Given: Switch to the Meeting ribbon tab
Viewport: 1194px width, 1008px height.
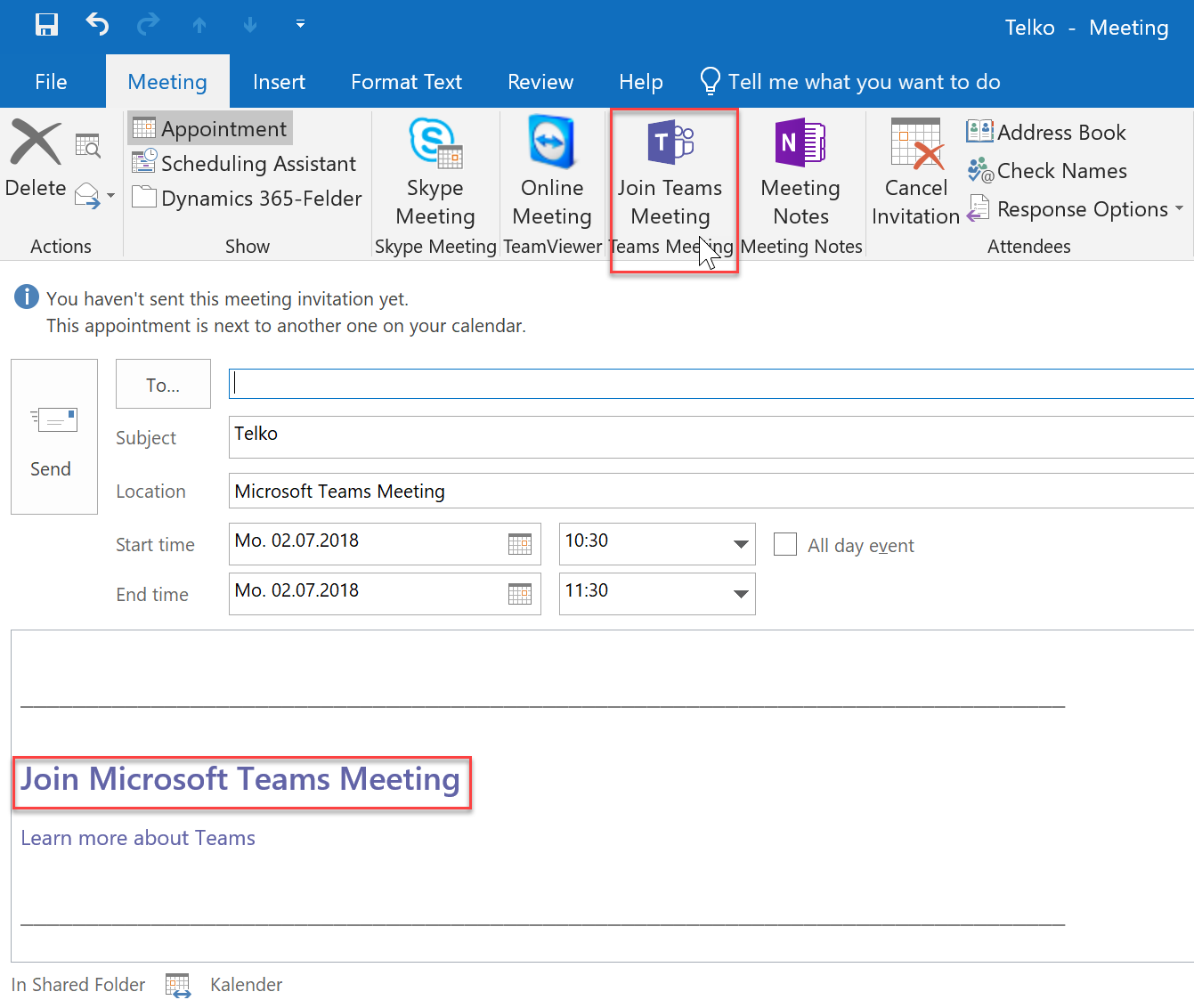Looking at the screenshot, I should [x=167, y=82].
